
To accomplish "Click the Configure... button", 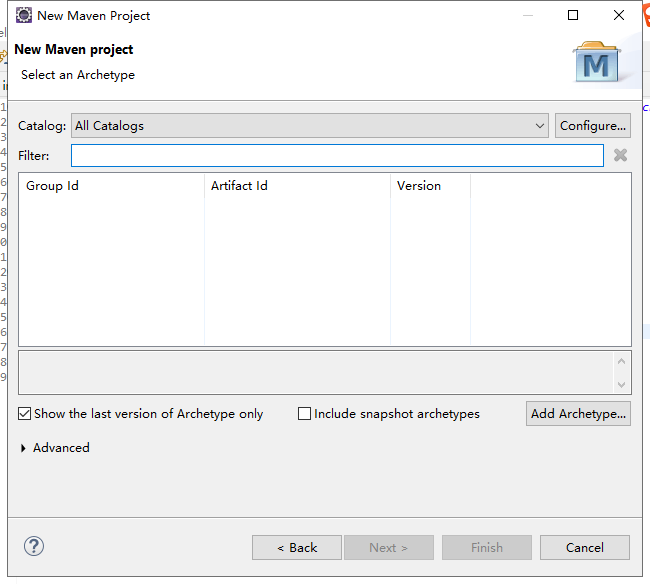I will 593,126.
